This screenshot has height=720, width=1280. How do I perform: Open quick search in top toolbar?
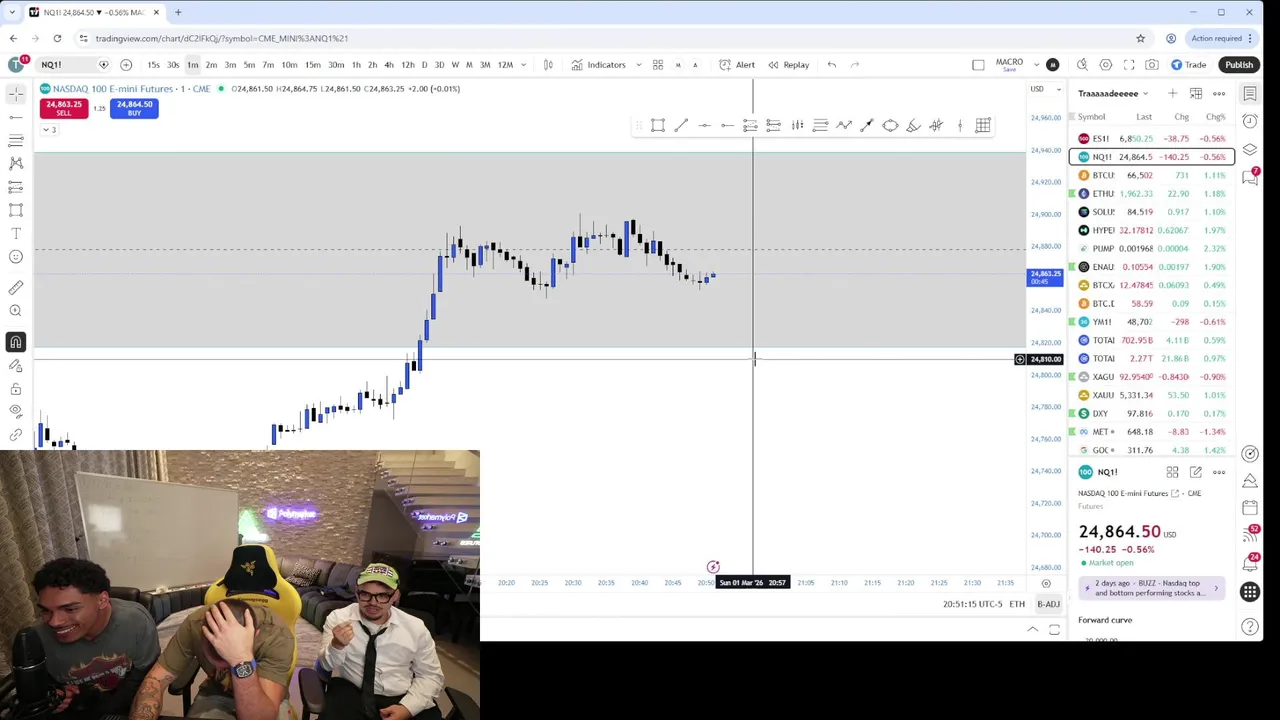click(x=1082, y=65)
